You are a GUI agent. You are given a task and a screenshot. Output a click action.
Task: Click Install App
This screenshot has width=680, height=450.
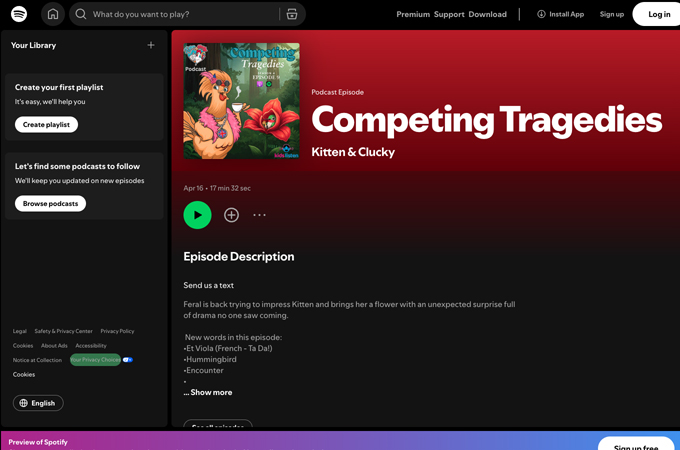tap(561, 14)
